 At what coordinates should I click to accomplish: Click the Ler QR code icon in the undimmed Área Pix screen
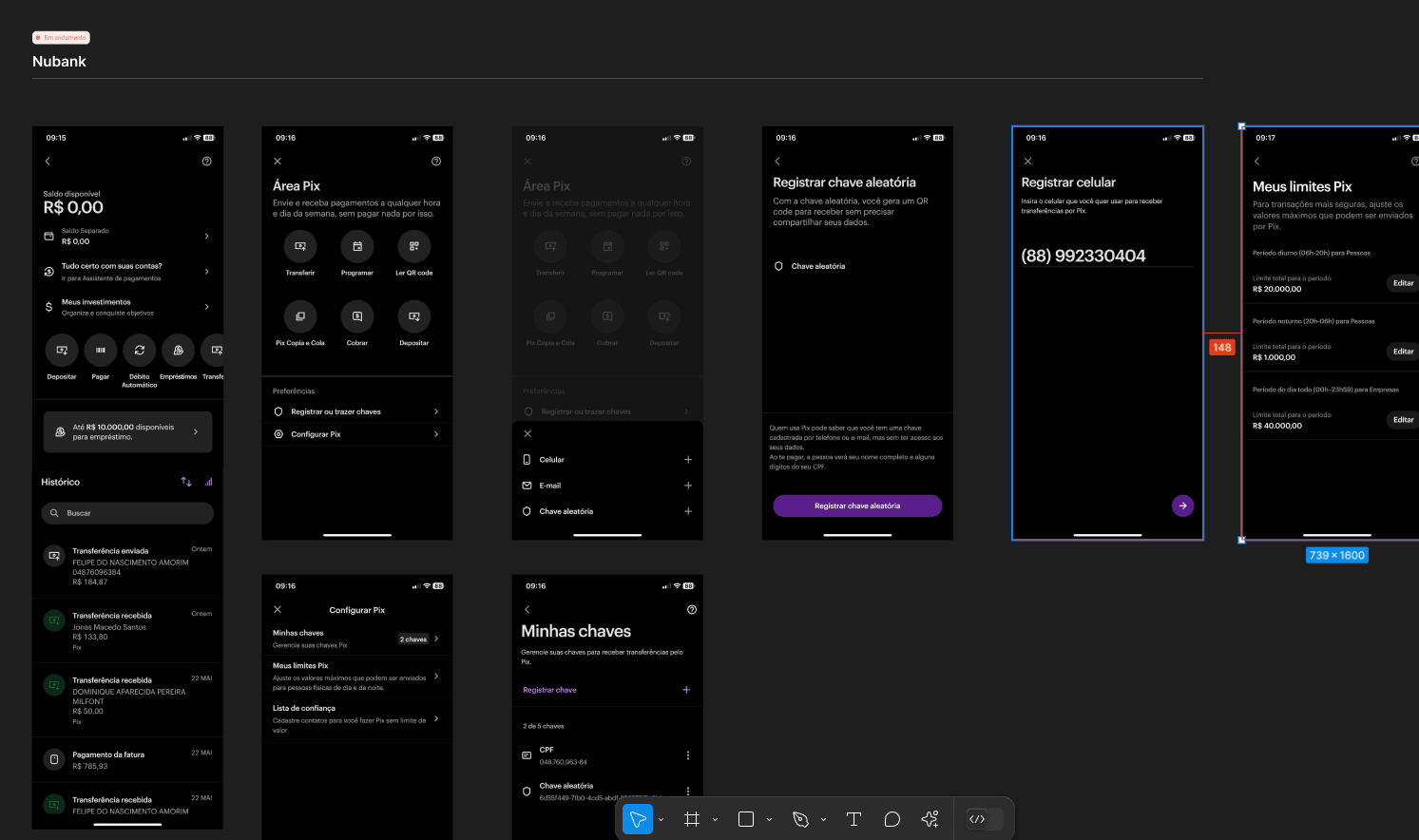(414, 246)
